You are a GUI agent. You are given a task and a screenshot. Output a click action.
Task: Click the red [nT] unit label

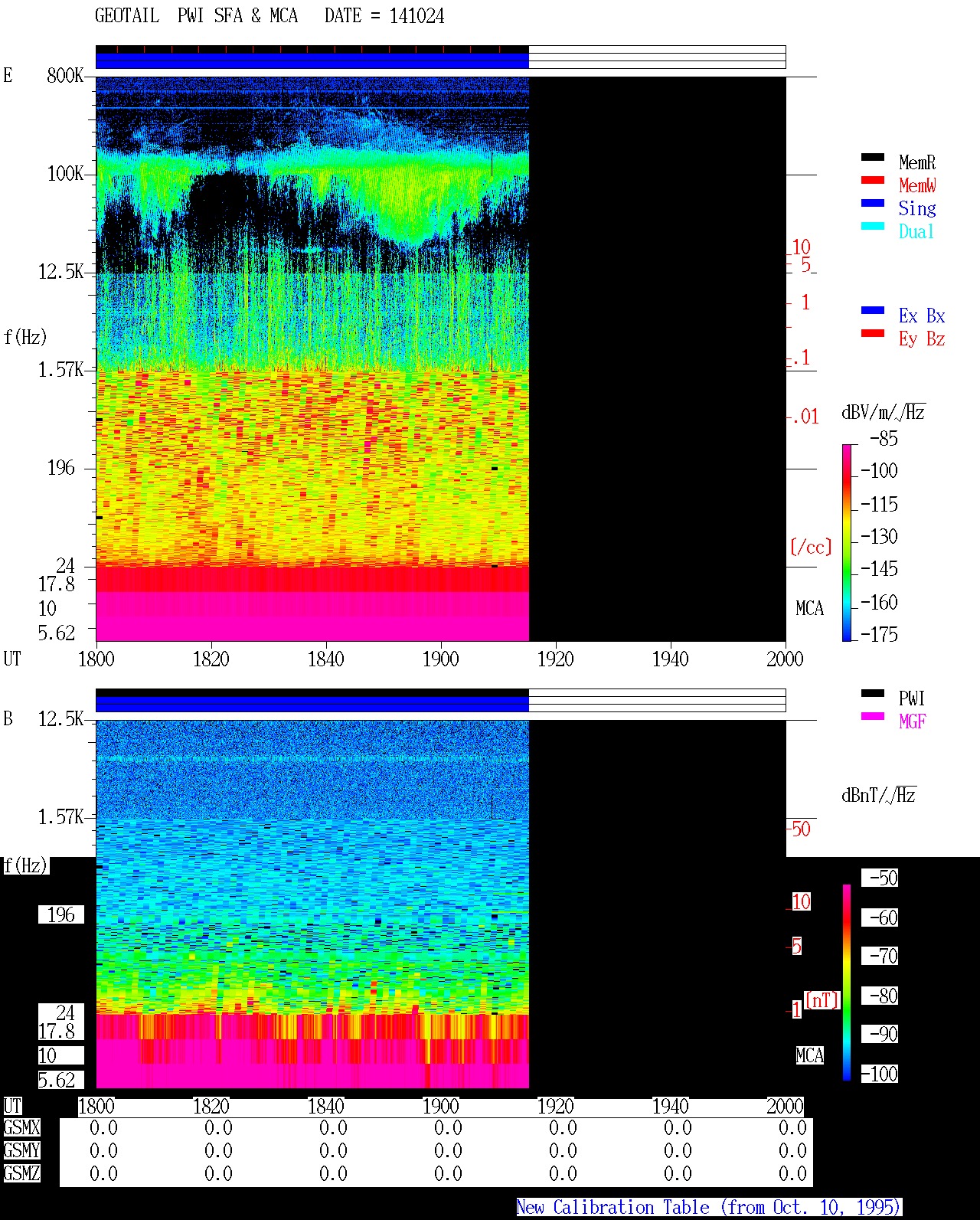point(822,1000)
